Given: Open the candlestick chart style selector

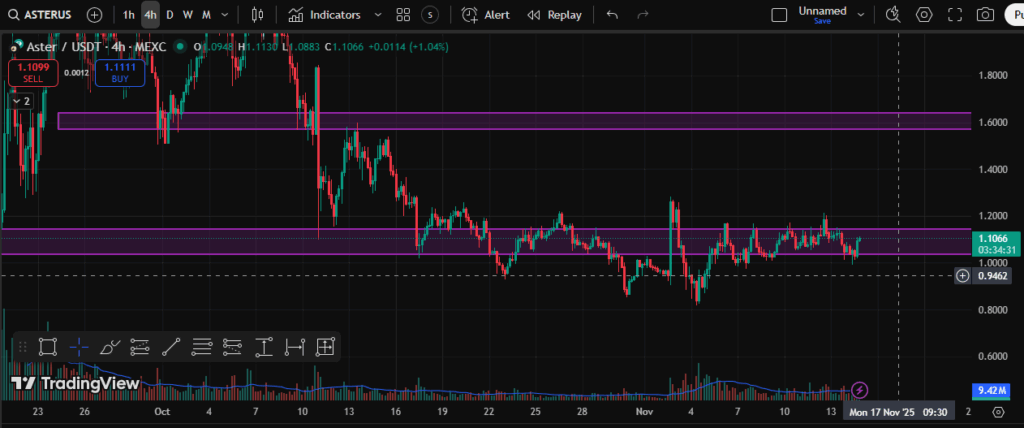Looking at the screenshot, I should [x=258, y=15].
